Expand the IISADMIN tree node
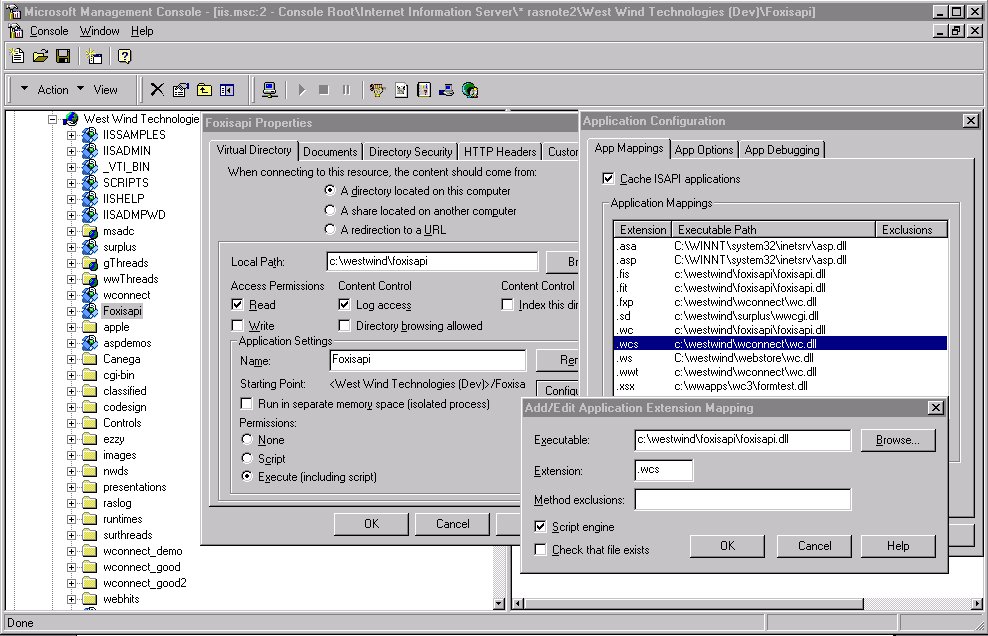The height and width of the screenshot is (636, 988). click(71, 151)
